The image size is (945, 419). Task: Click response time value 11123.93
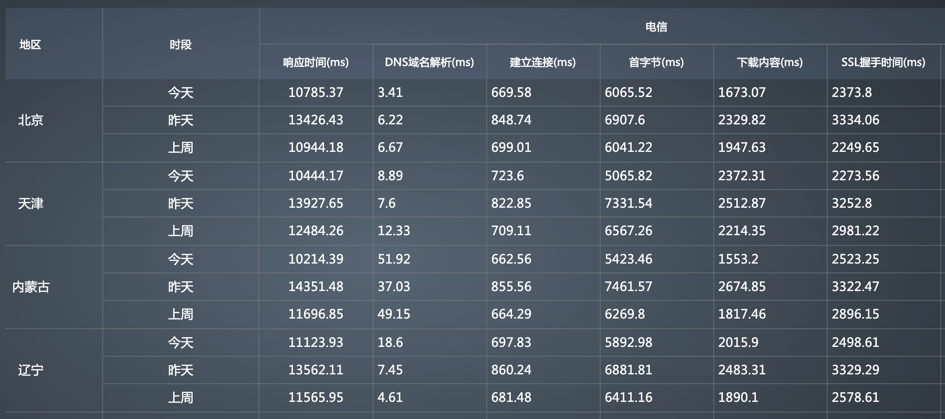point(316,342)
